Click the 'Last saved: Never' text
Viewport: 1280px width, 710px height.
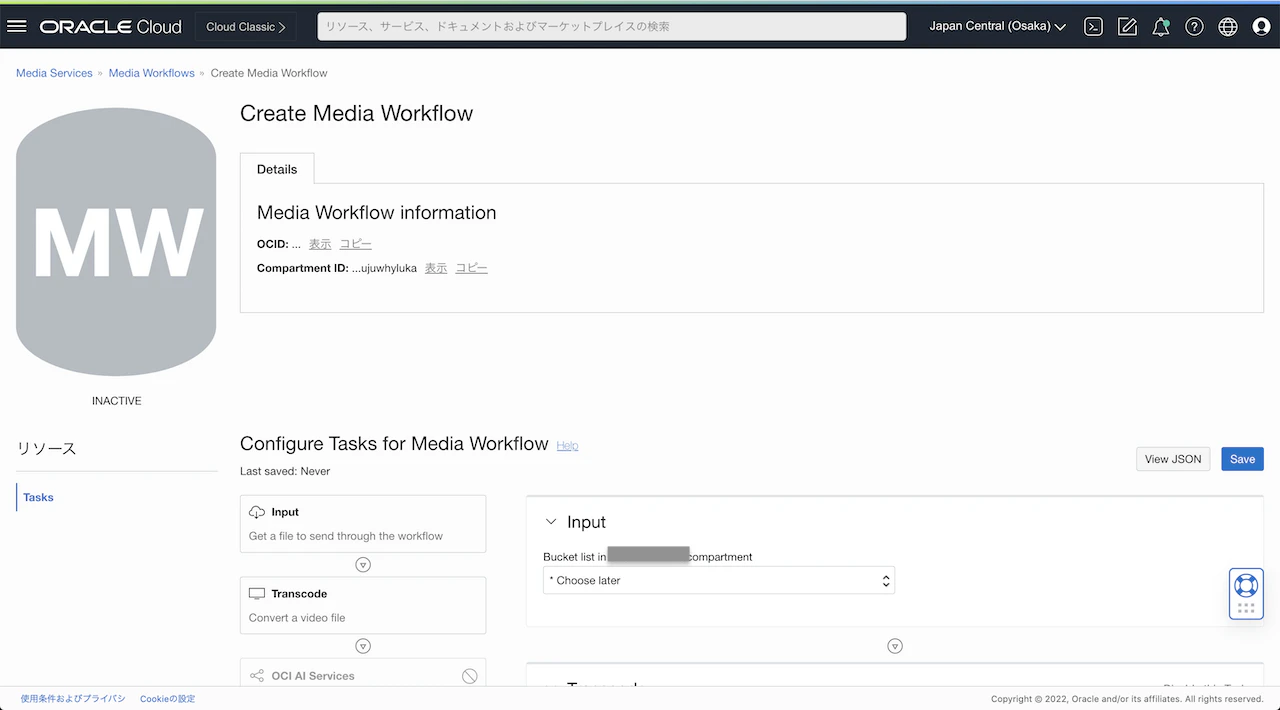click(285, 471)
